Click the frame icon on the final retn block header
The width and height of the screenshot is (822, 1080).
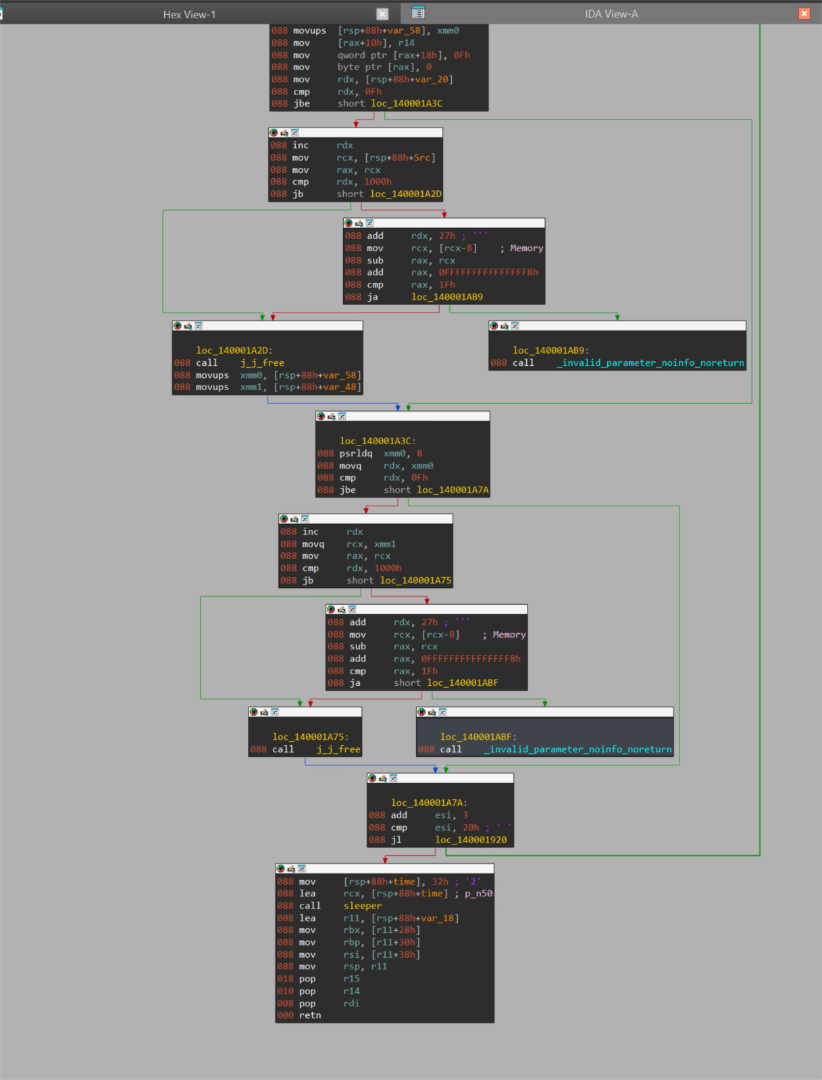(x=300, y=868)
